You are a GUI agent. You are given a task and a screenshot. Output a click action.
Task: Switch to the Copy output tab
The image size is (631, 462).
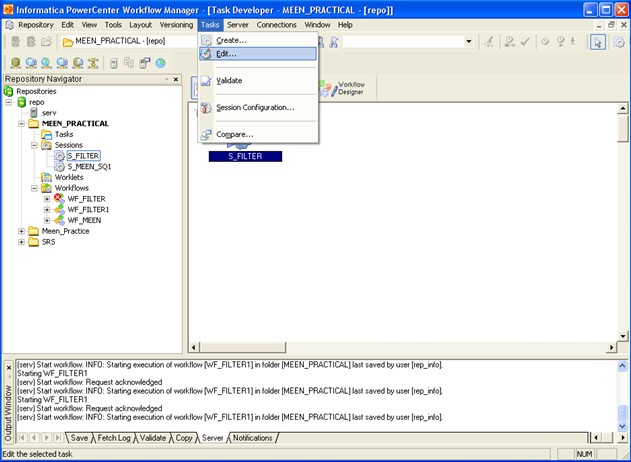click(184, 438)
